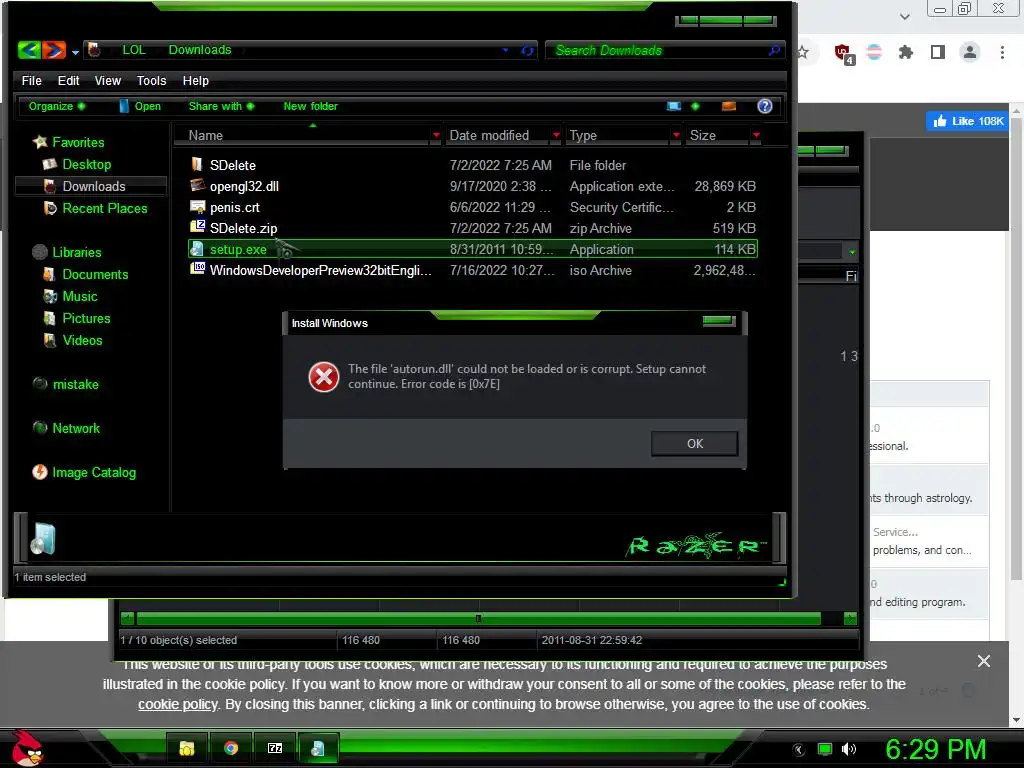1024x768 pixels.
Task: Open the cookie policy link
Action: 178,704
